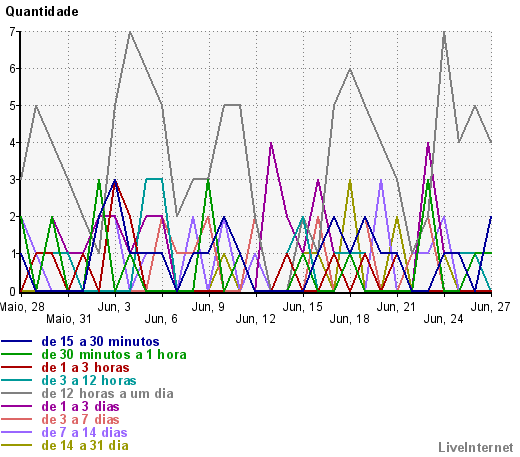Click the 'de 12 horas a um dia' legend label

[x=107, y=394]
